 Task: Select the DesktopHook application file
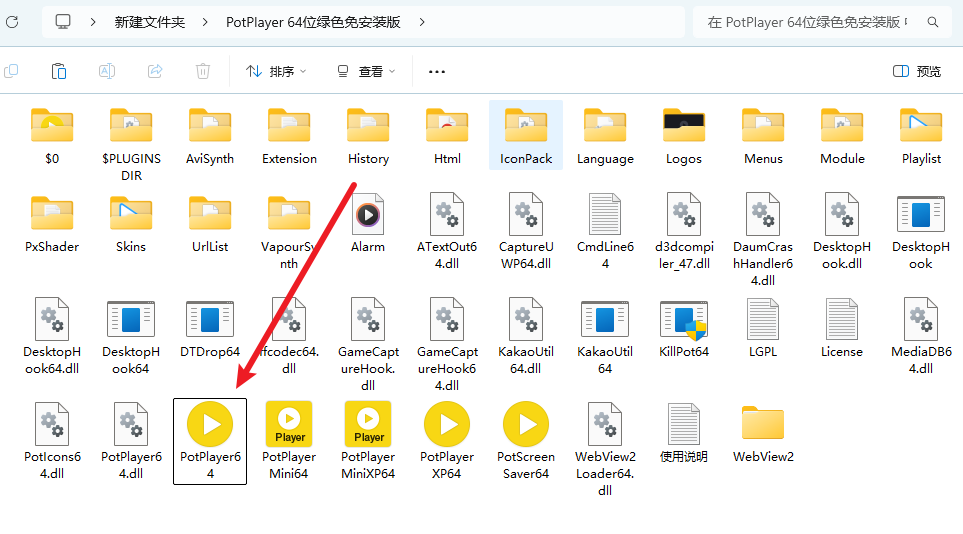click(921, 233)
